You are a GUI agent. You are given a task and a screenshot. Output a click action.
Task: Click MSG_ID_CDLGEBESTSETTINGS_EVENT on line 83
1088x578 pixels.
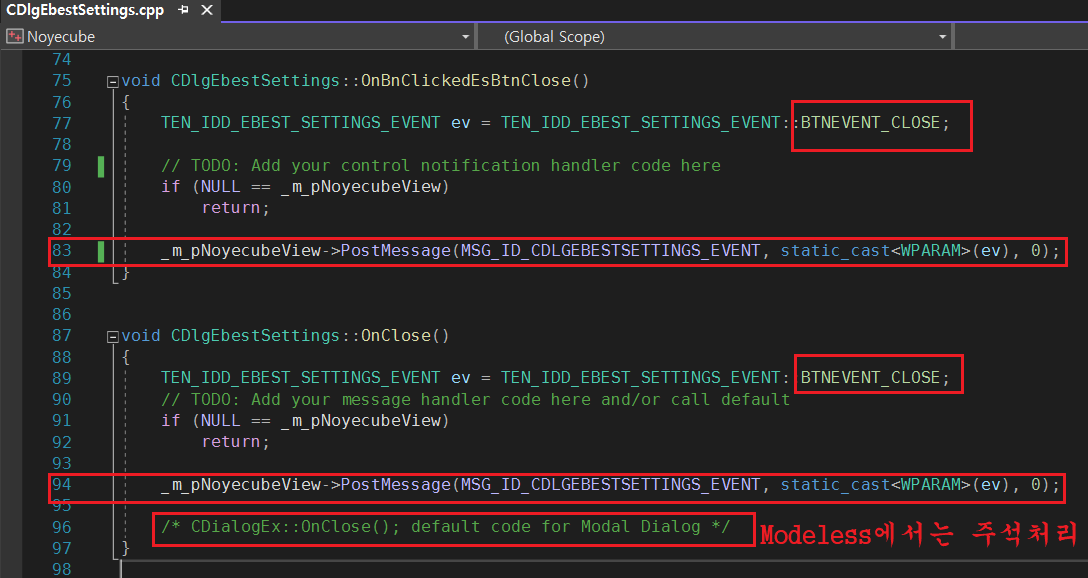pyautogui.click(x=611, y=250)
